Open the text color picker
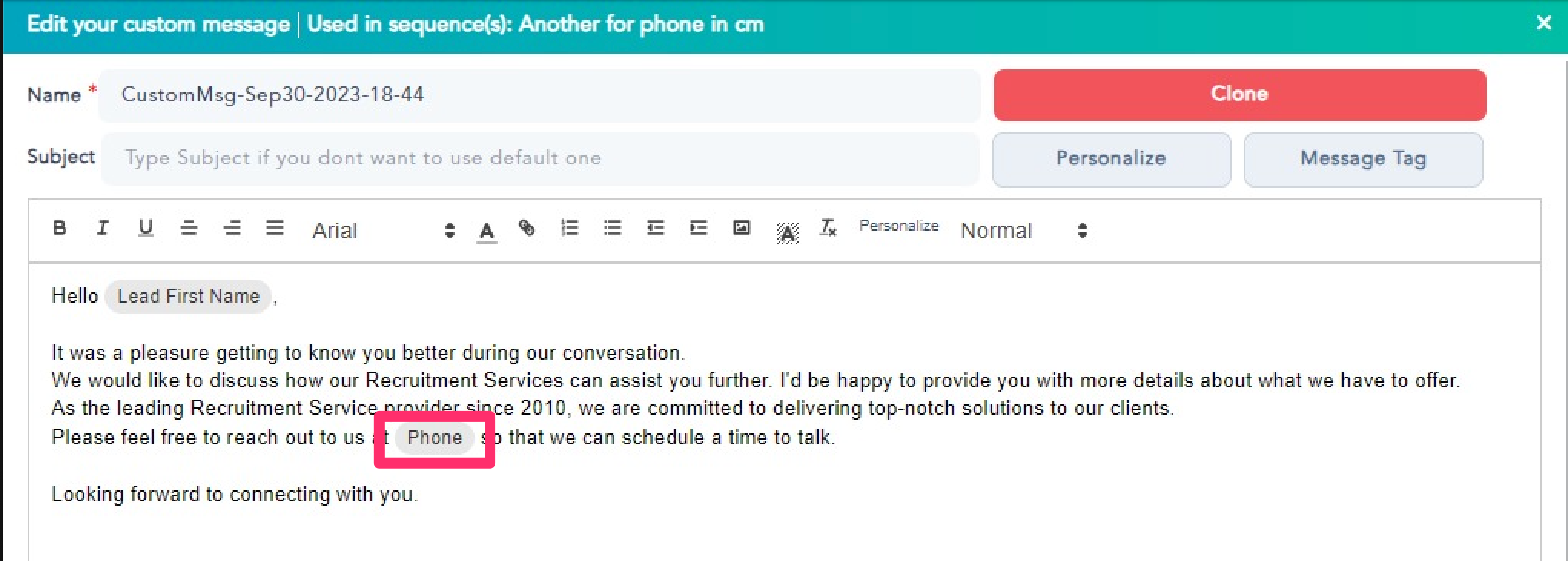Screen dimensions: 1568x561 click(487, 231)
